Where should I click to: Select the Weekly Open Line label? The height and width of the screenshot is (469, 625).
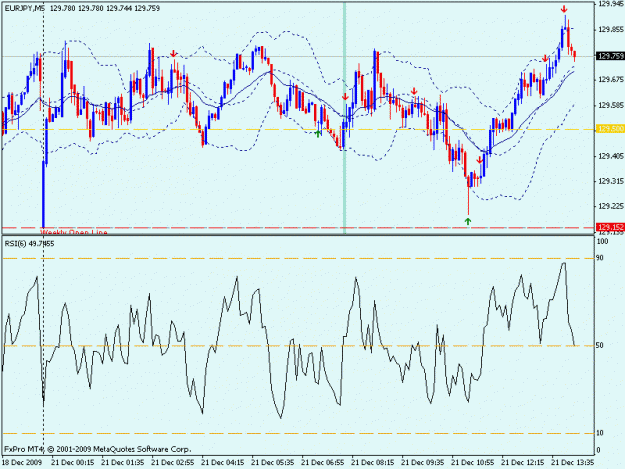pyautogui.click(x=74, y=232)
